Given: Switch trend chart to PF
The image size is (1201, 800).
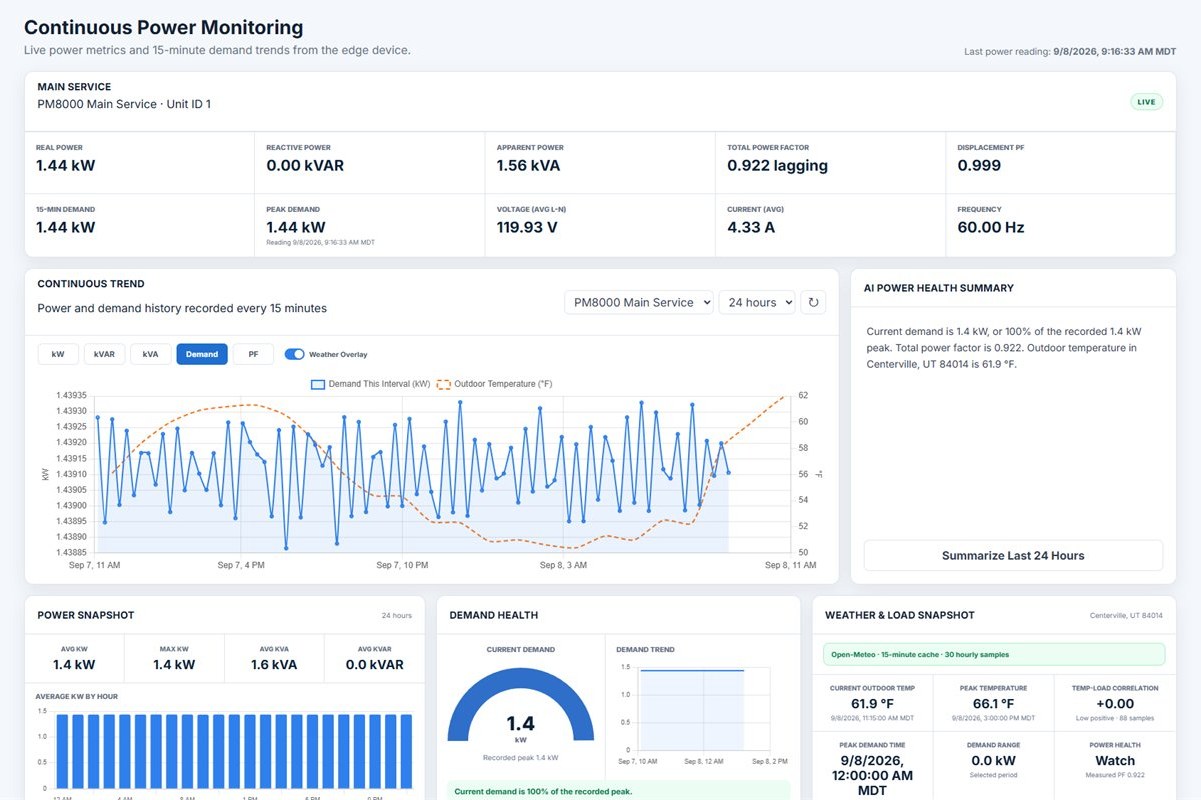Looking at the screenshot, I should (x=253, y=354).
